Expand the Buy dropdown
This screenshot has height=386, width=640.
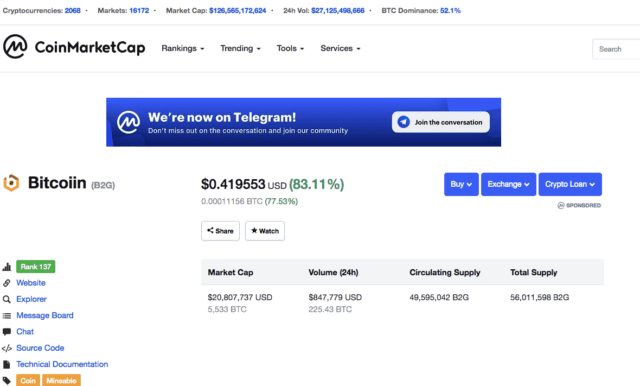(x=461, y=184)
